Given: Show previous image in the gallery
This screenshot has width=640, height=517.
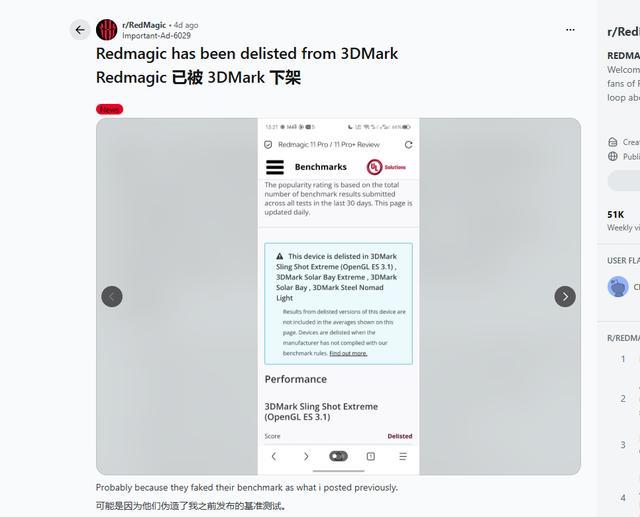Looking at the screenshot, I should pyautogui.click(x=112, y=297).
